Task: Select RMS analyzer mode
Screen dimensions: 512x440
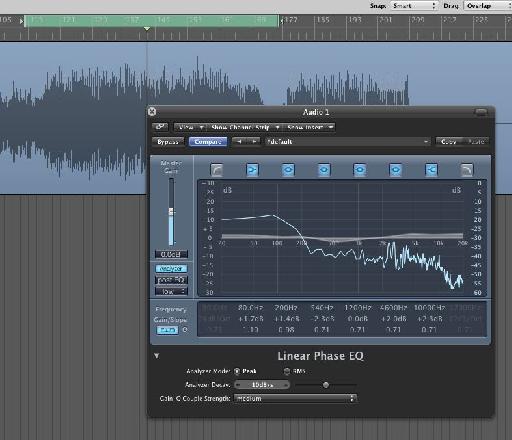Action: (287, 371)
